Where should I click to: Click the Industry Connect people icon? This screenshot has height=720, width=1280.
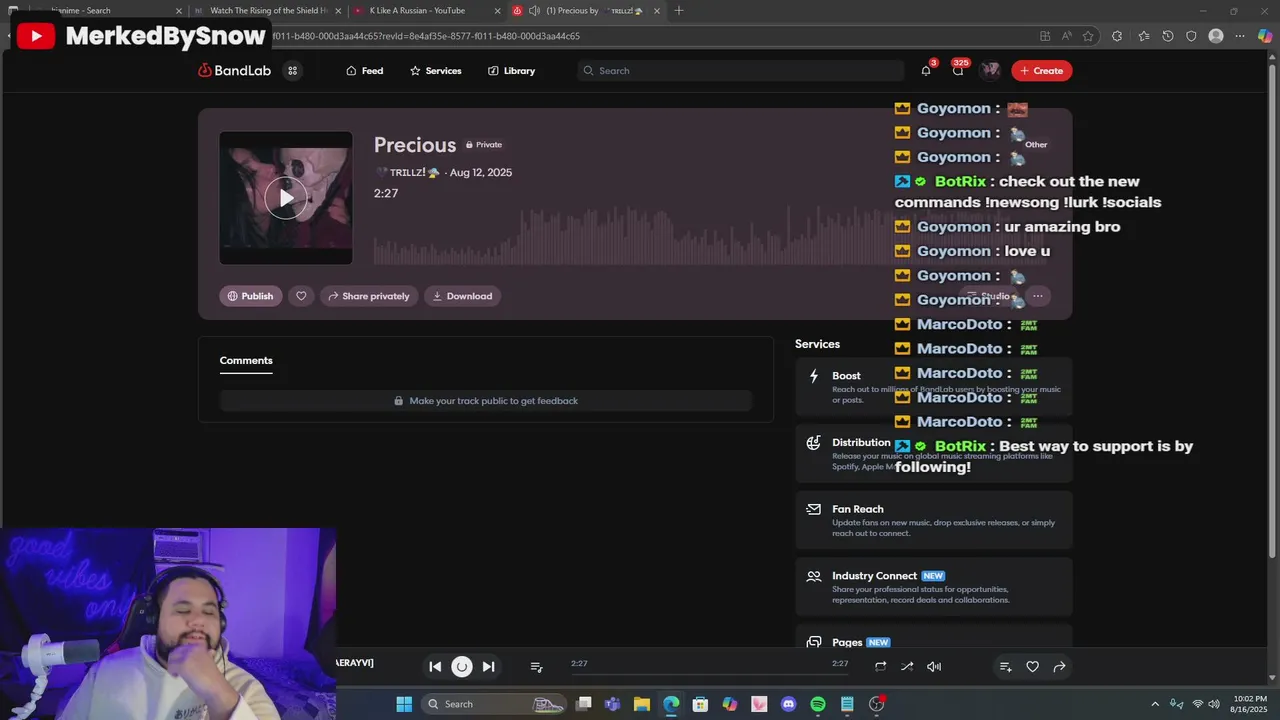point(814,576)
